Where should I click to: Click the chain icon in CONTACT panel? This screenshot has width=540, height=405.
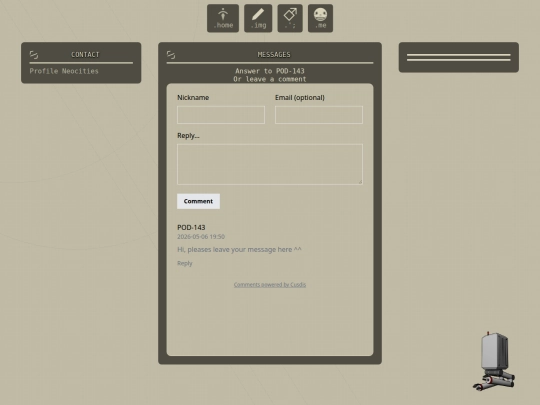(x=34, y=55)
